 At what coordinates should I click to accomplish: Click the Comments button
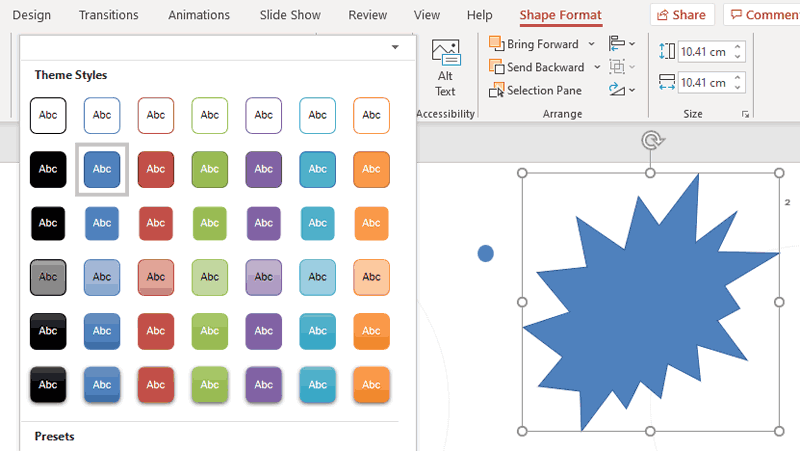point(762,15)
